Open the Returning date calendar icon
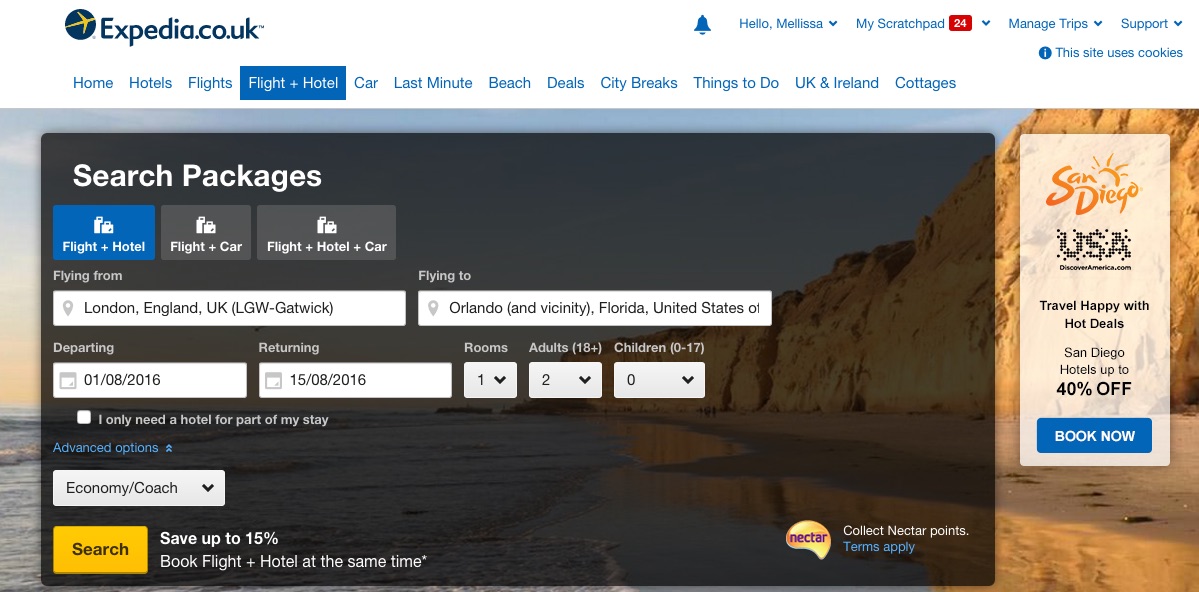This screenshot has width=1199, height=592. point(273,380)
